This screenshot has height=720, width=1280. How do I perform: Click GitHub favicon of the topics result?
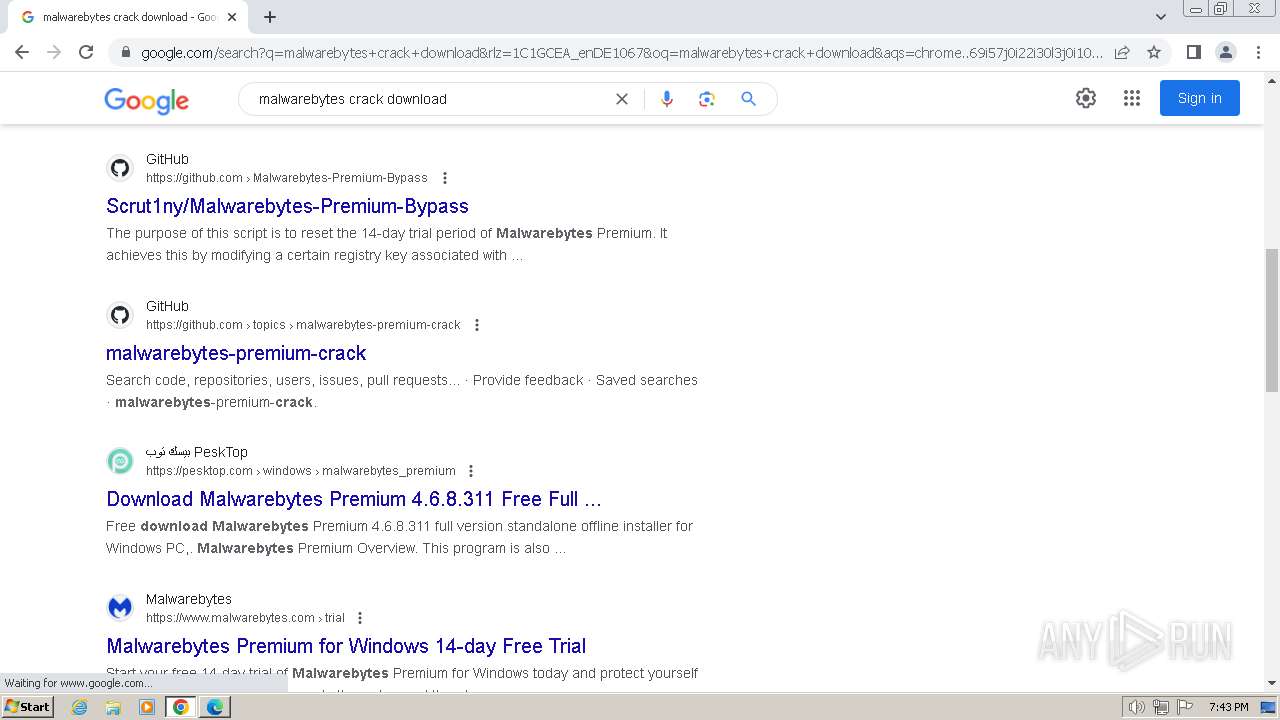tap(120, 315)
